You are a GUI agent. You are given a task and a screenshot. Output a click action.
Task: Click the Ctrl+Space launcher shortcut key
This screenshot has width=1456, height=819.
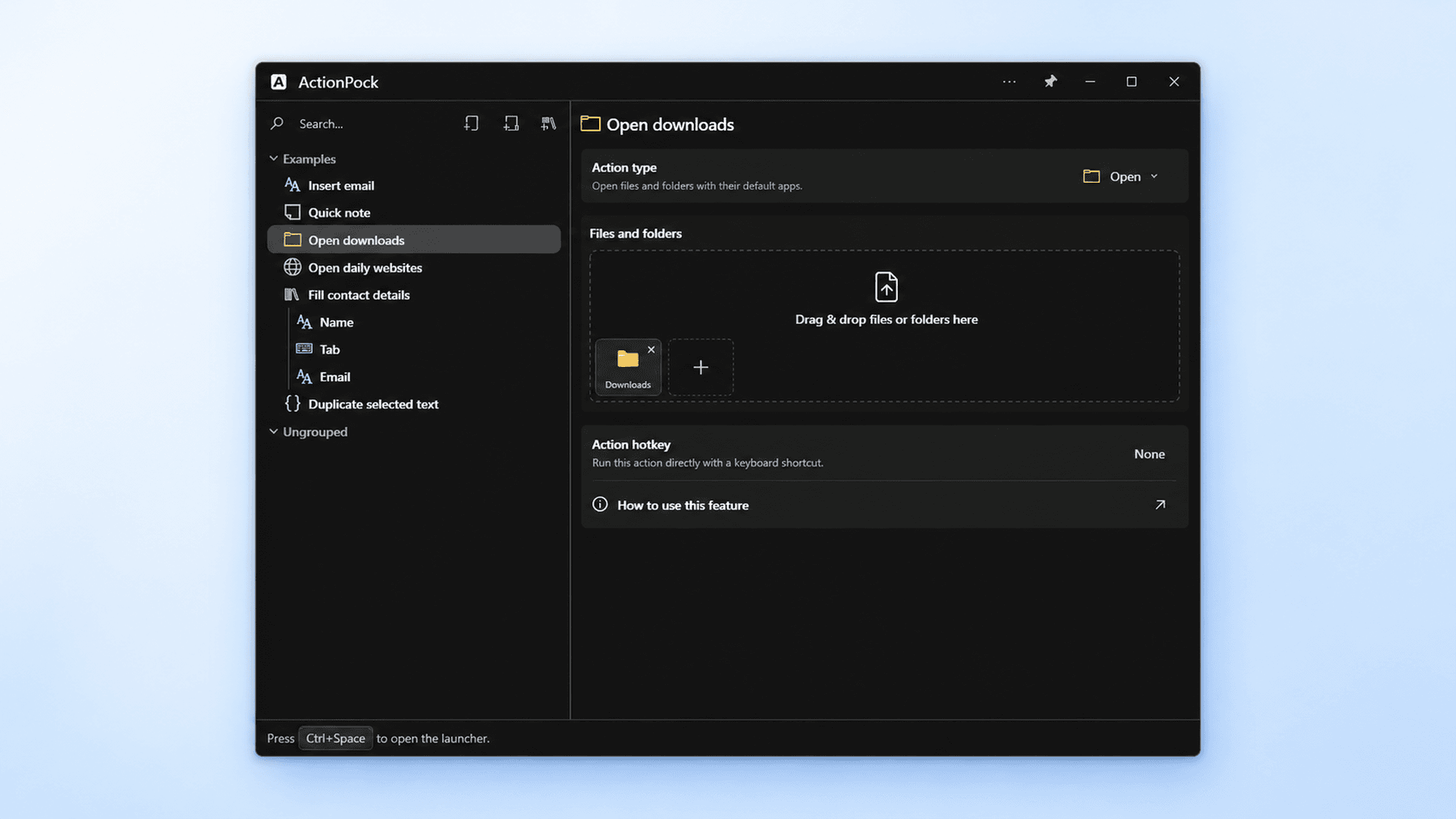click(335, 738)
